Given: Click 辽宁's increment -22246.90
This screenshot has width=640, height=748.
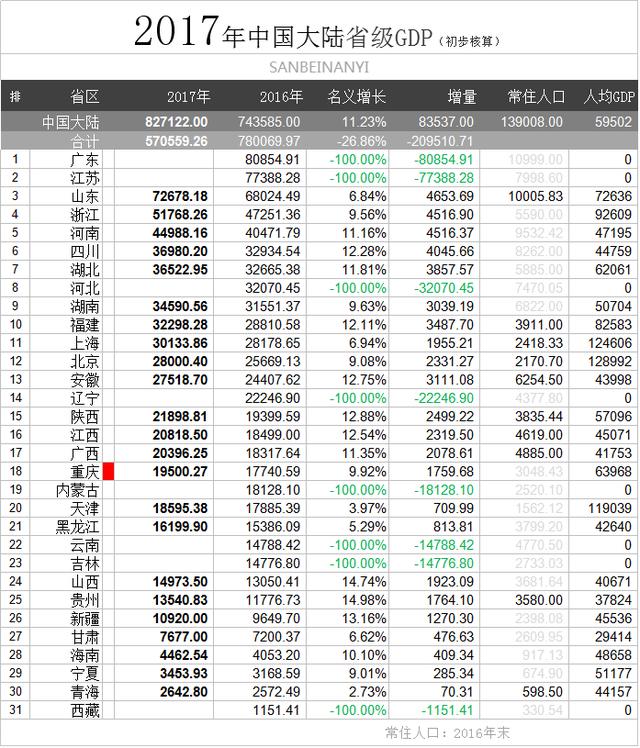Looking at the screenshot, I should point(444,398).
